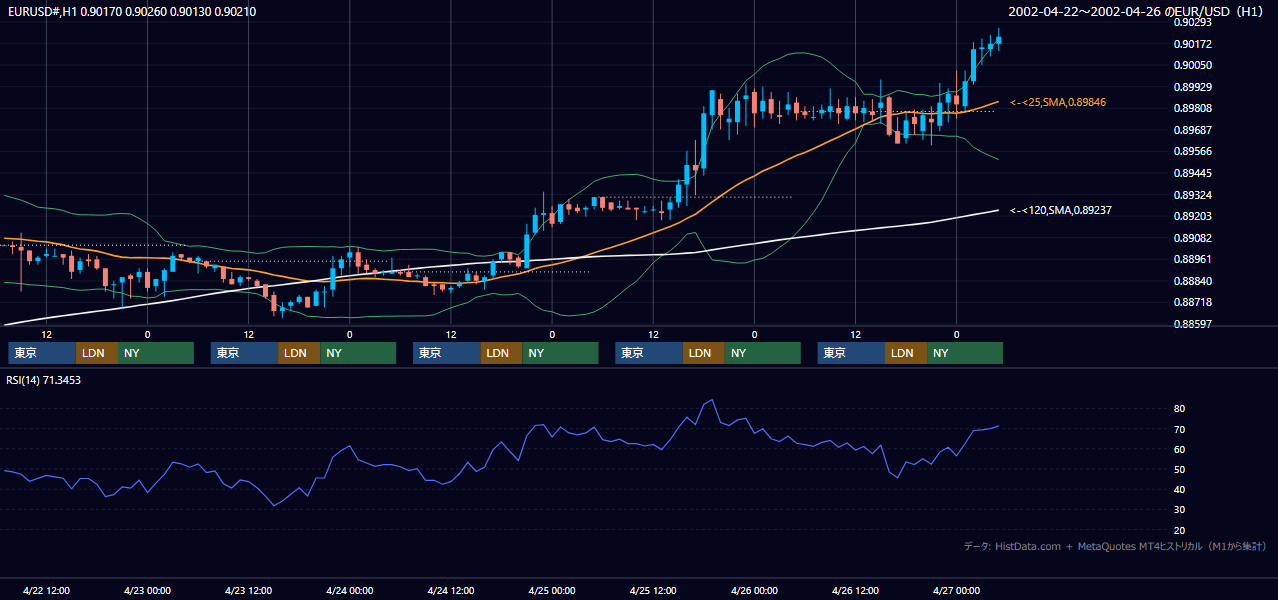Click price axis value 0.88718
This screenshot has height=600, width=1278.
coord(1193,302)
